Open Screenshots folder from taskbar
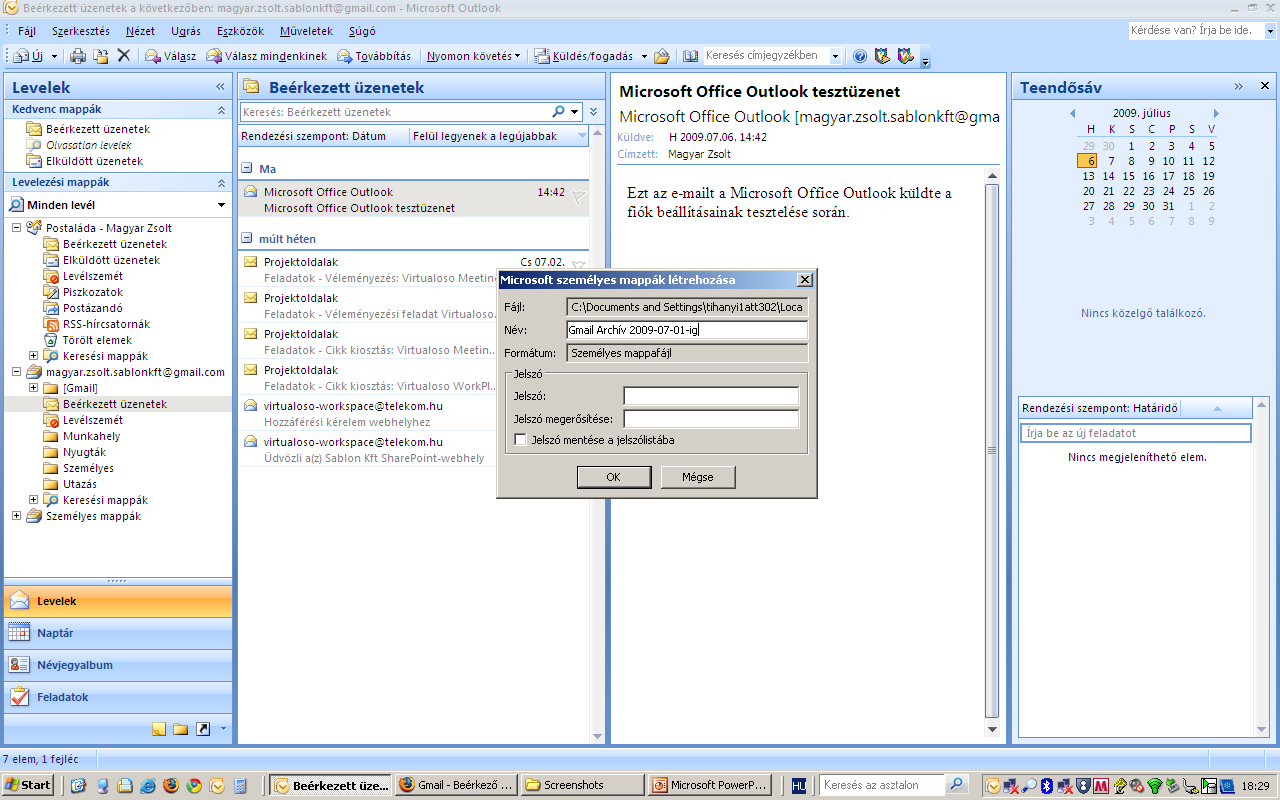Viewport: 1280px width, 800px height. [x=583, y=785]
